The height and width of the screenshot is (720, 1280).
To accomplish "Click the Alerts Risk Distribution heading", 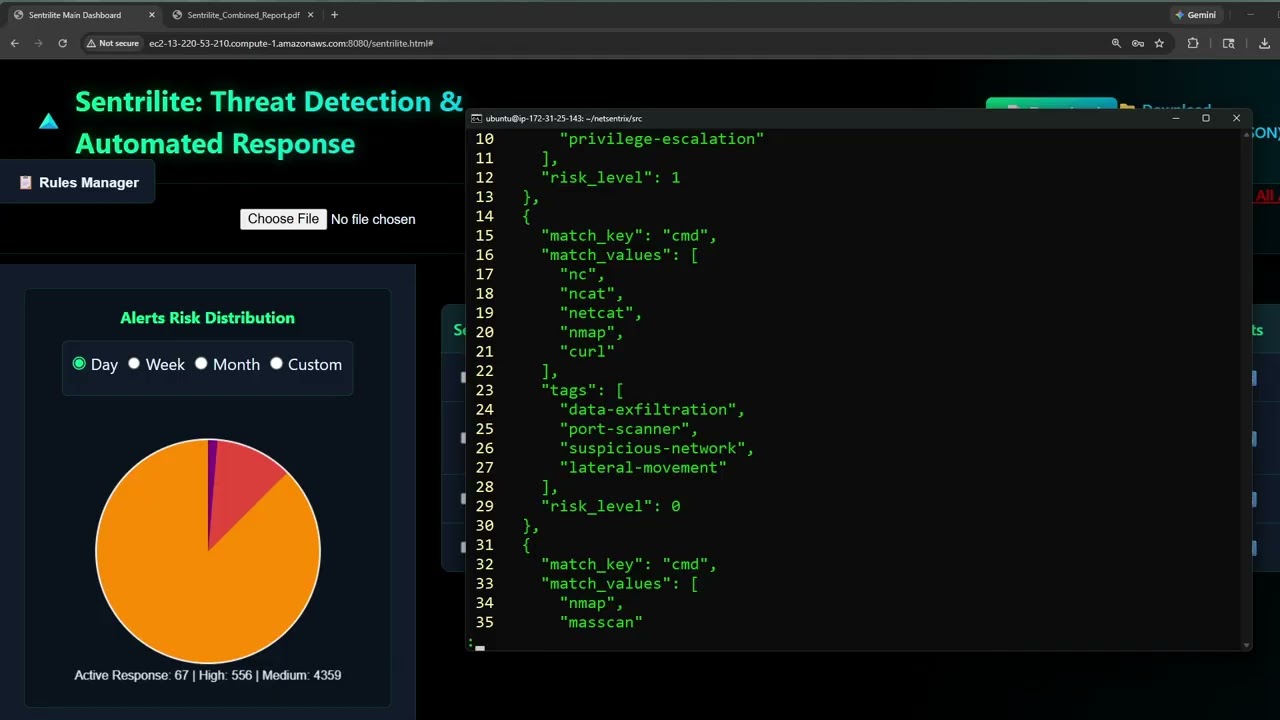I will 207,318.
